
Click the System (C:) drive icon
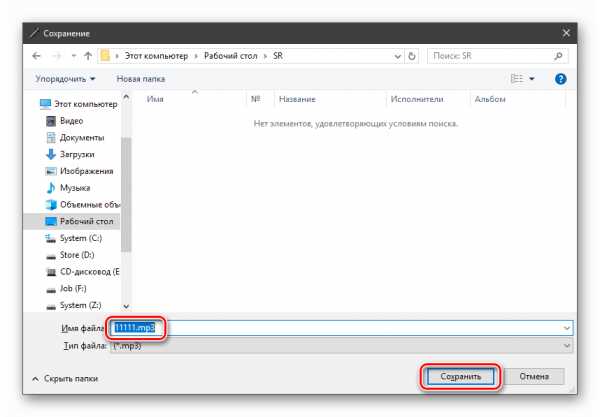[x=51, y=238]
